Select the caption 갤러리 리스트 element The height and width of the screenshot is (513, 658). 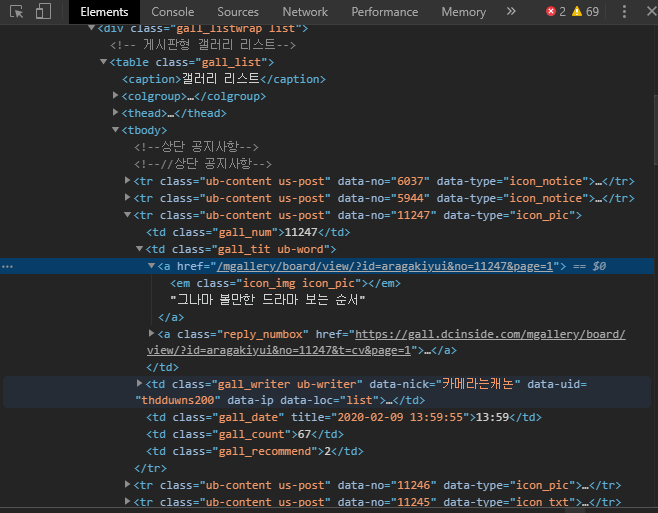[224, 79]
